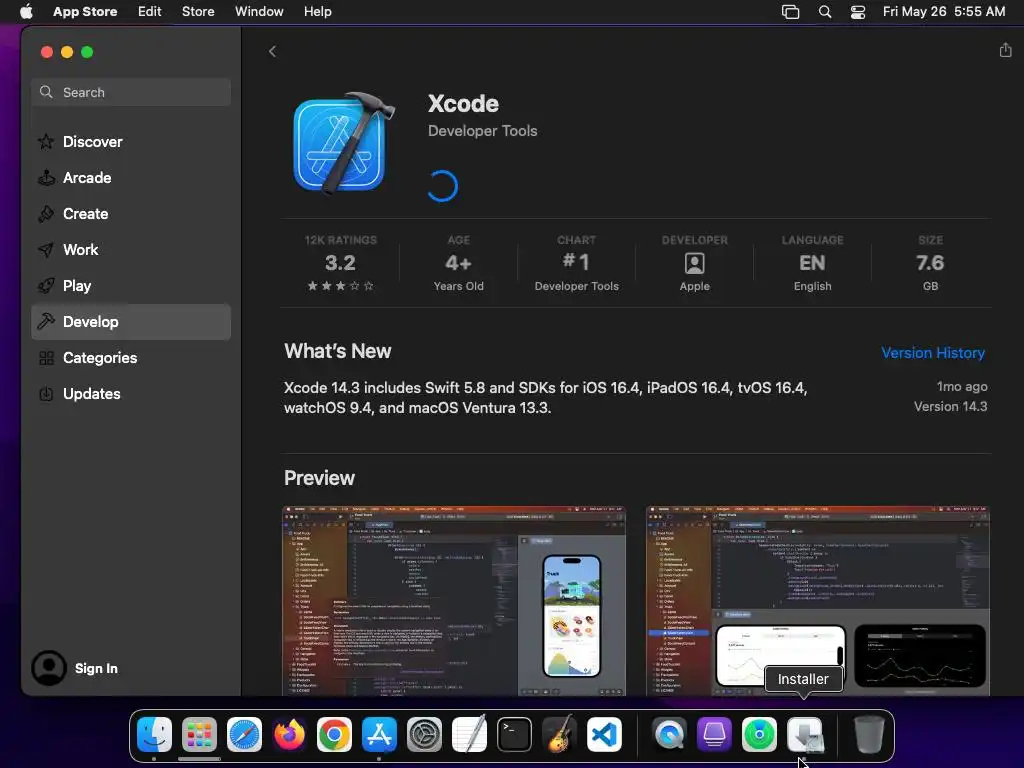
Task: Open the Installer dock icon
Action: 805,735
